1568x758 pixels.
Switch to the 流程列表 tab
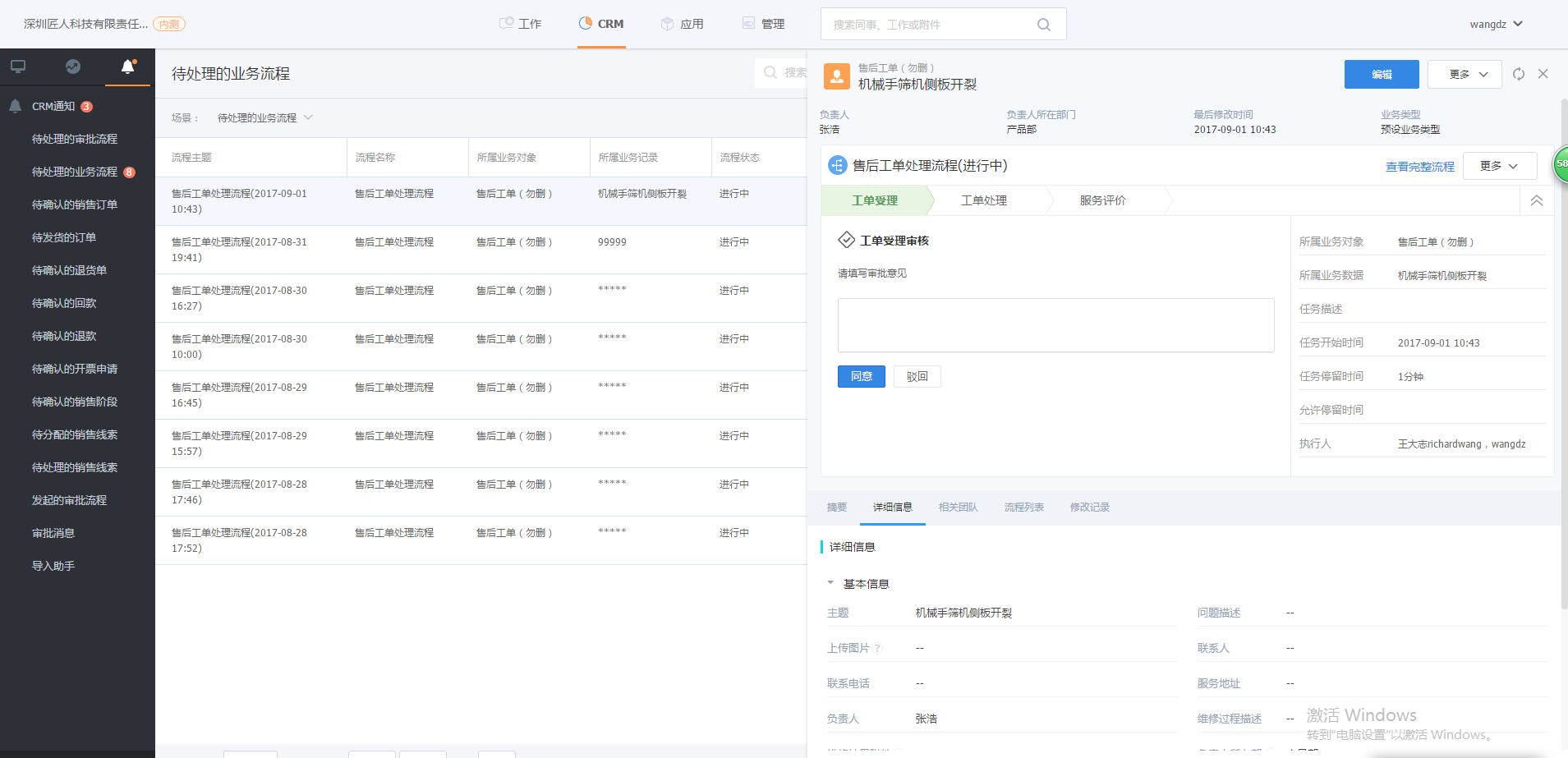pyautogui.click(x=1023, y=508)
